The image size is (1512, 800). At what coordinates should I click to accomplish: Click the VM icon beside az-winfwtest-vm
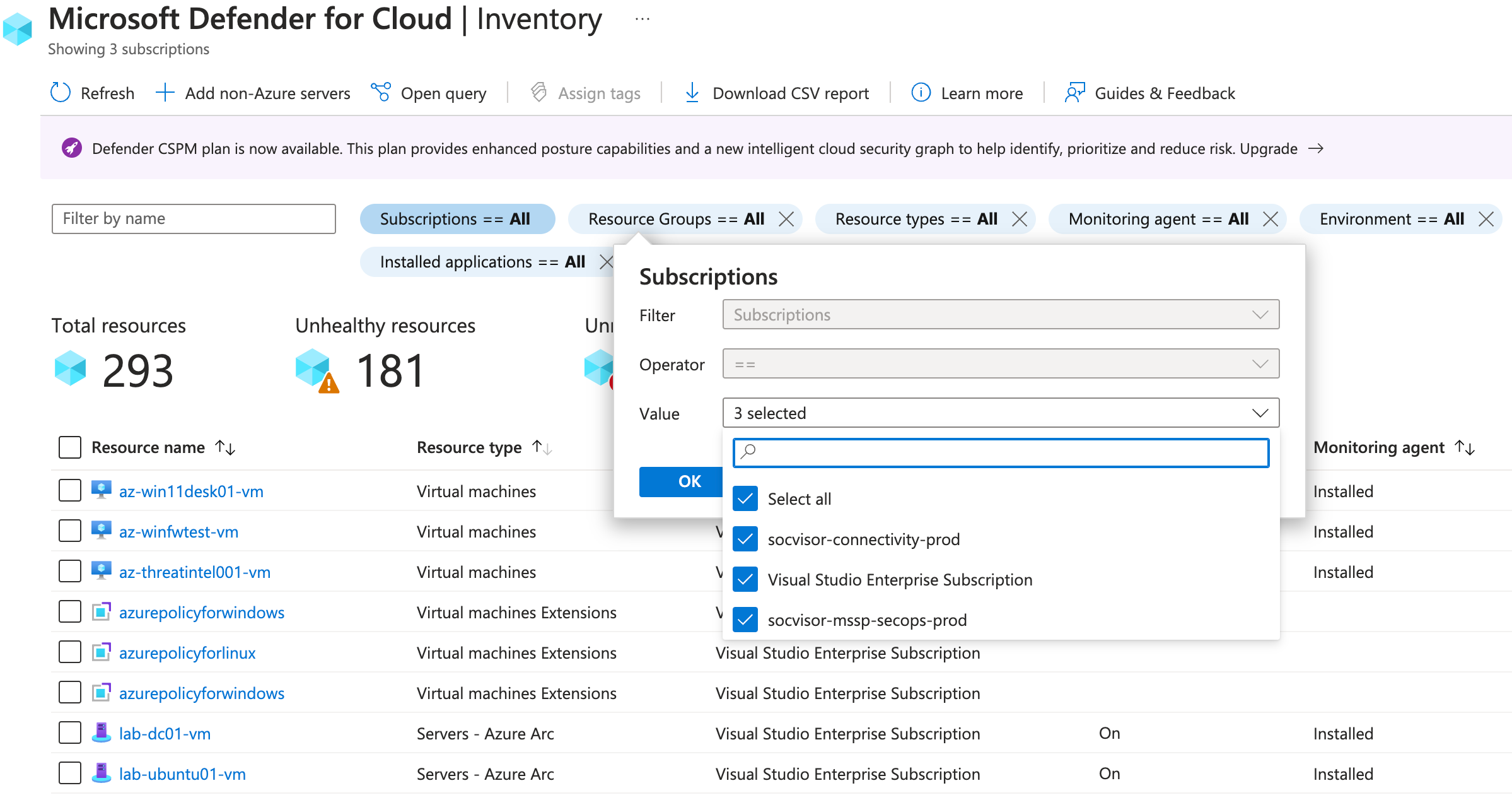pyautogui.click(x=101, y=531)
